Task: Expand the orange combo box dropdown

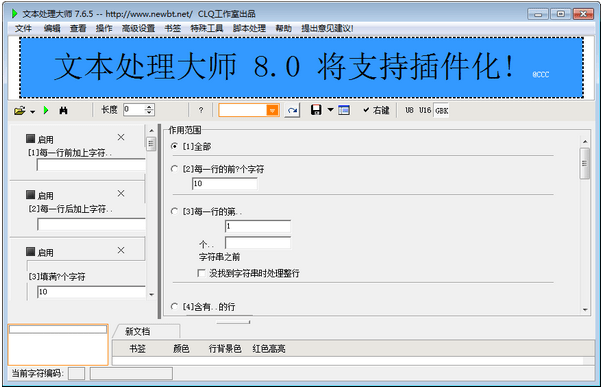Action: click(x=272, y=111)
